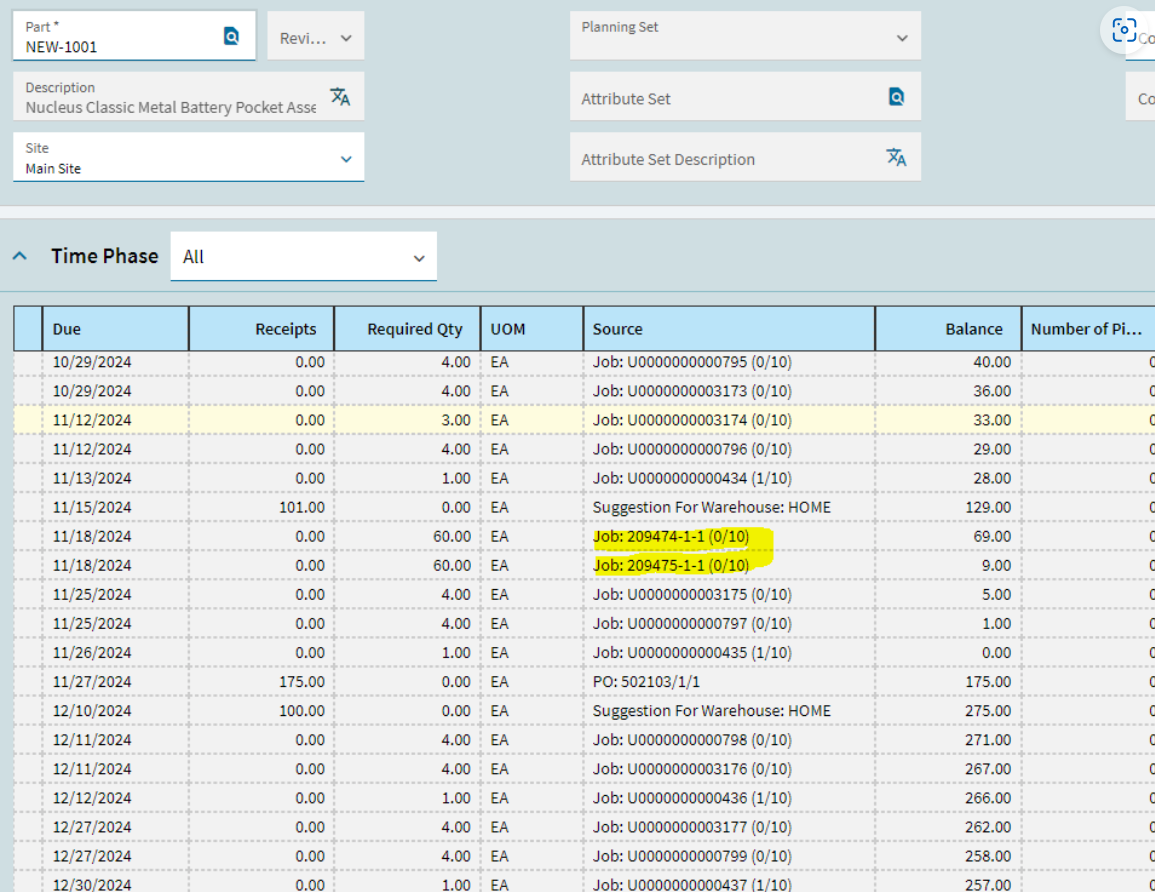Click balance value 40.00
Image resolution: width=1155 pixels, height=892 pixels.
991,362
